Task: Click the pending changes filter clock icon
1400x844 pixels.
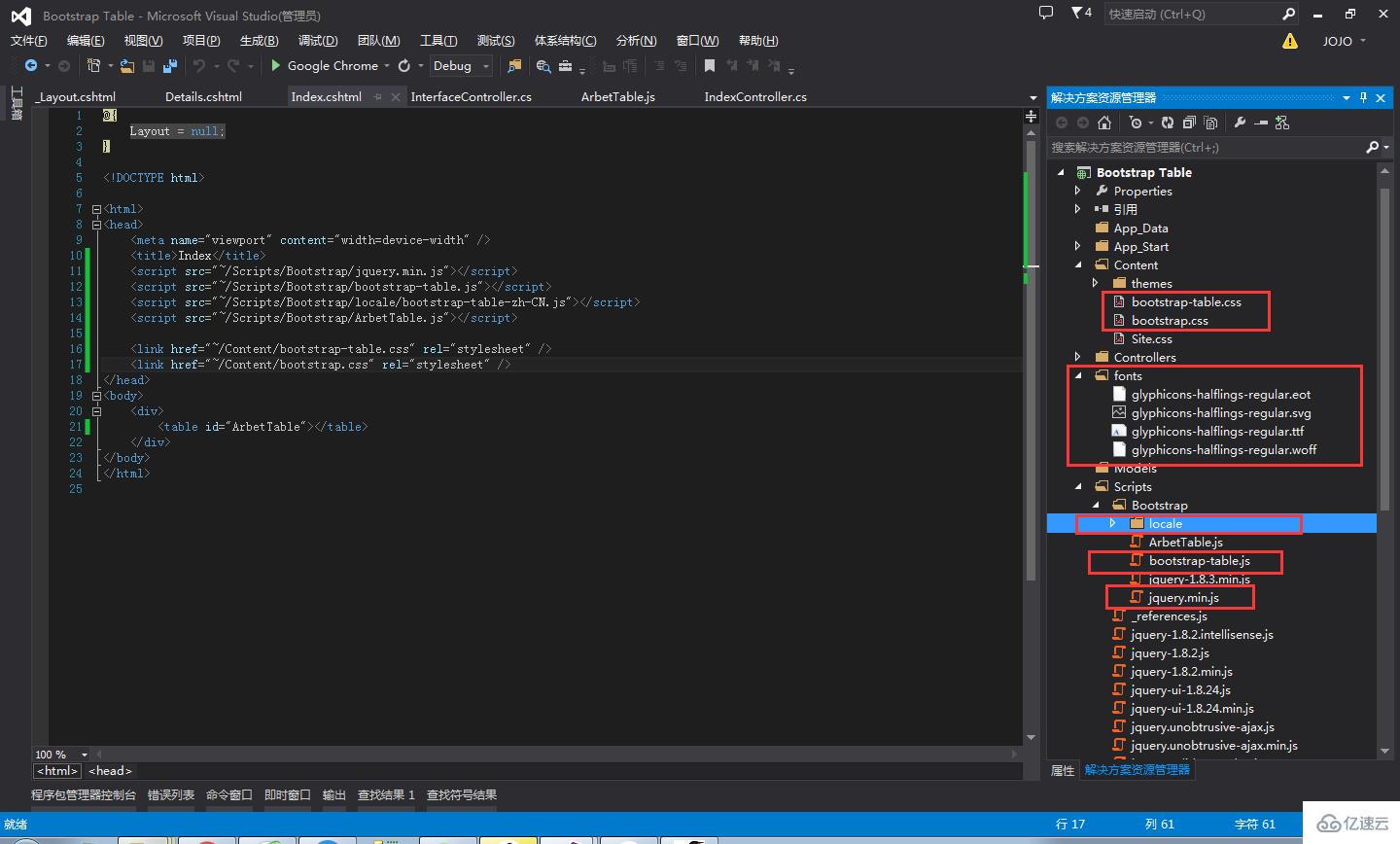Action: [x=1135, y=123]
